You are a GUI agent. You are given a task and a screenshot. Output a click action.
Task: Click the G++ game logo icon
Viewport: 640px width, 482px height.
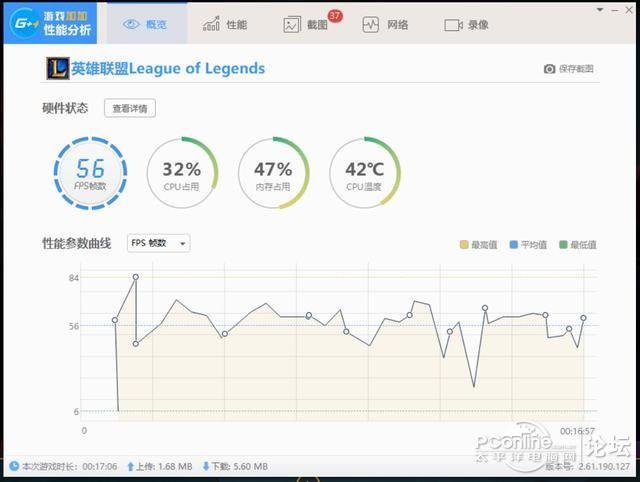(24, 23)
